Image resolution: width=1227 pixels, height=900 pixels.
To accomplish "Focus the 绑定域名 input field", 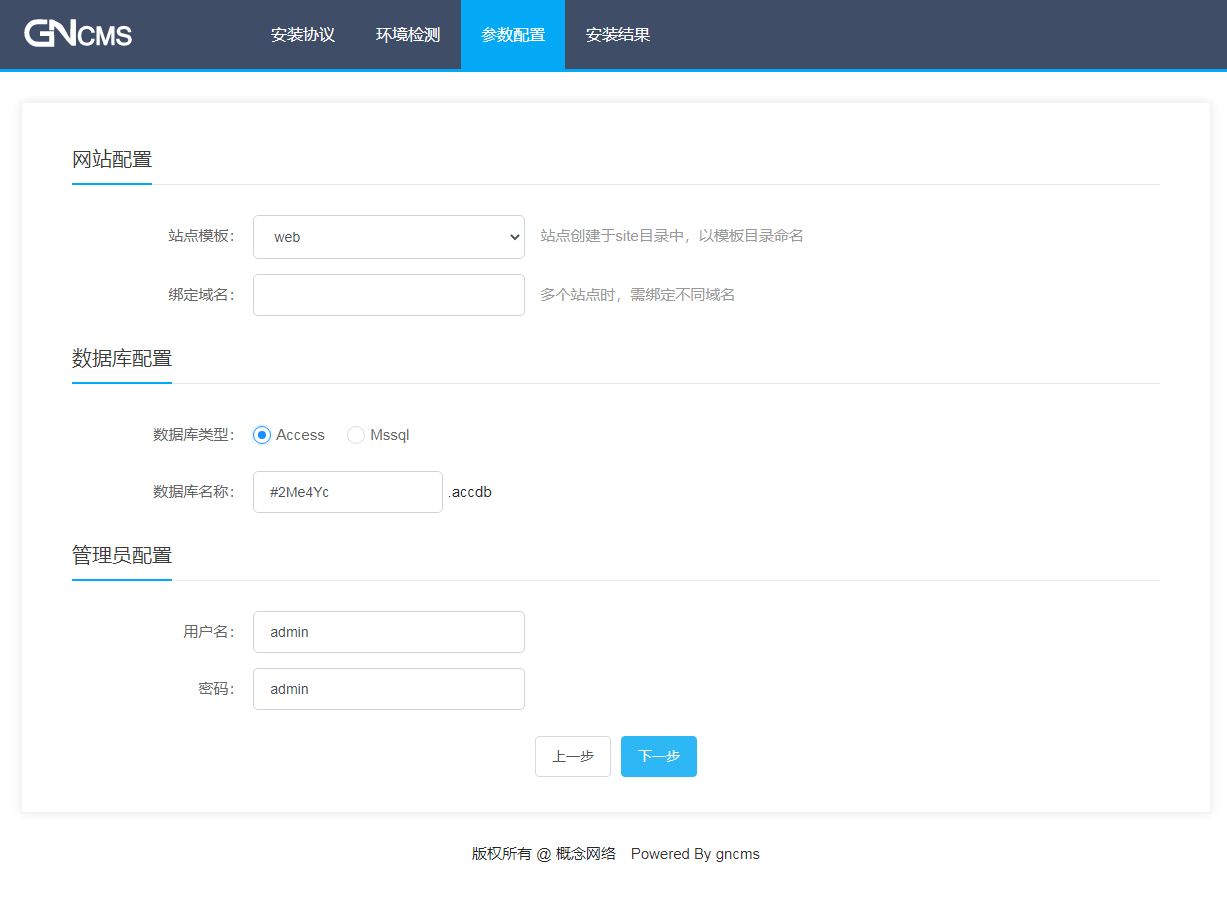I will click(389, 295).
